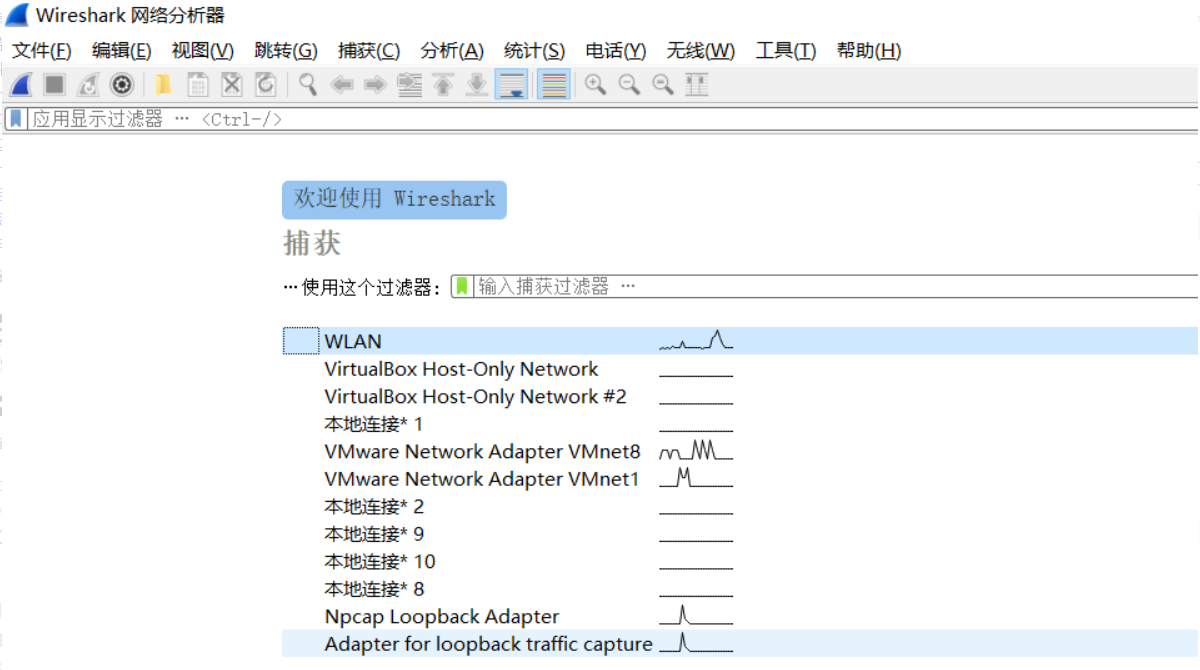Reload the capture file
Image resolution: width=1200 pixels, height=670 pixels.
(x=265, y=85)
